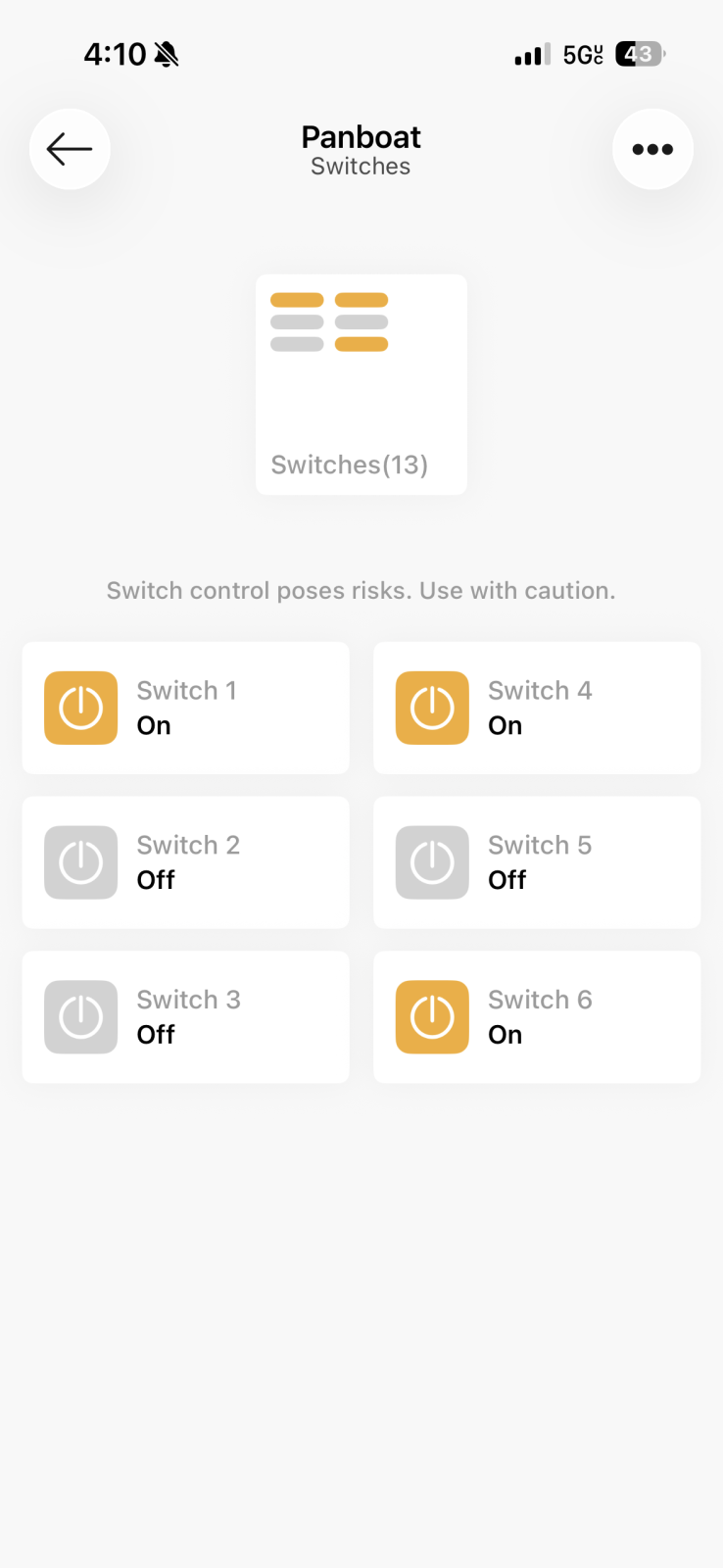Select the Switch 4 tile label
The width and height of the screenshot is (723, 1568).
pos(540,691)
